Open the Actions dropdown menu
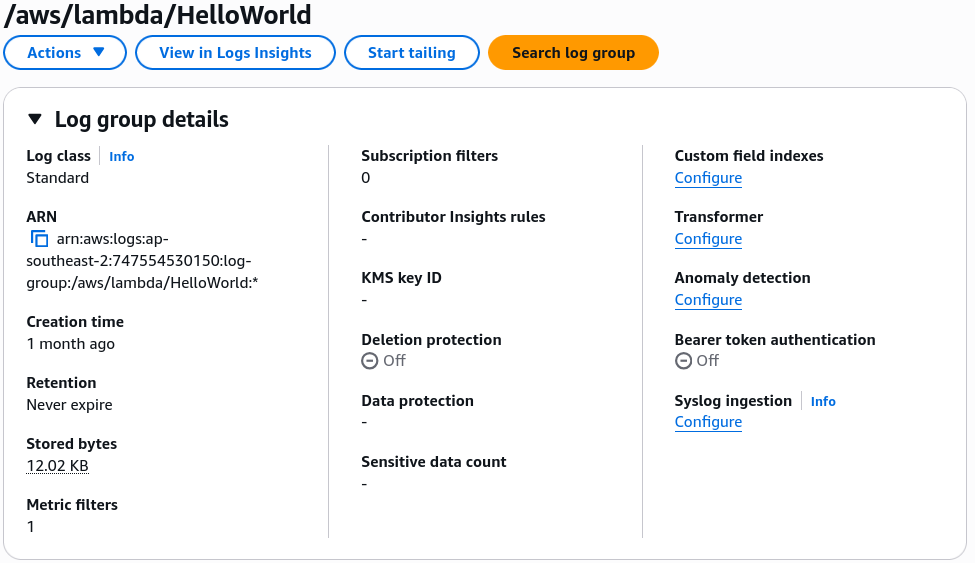Screen dimensions: 975x563 (65, 53)
